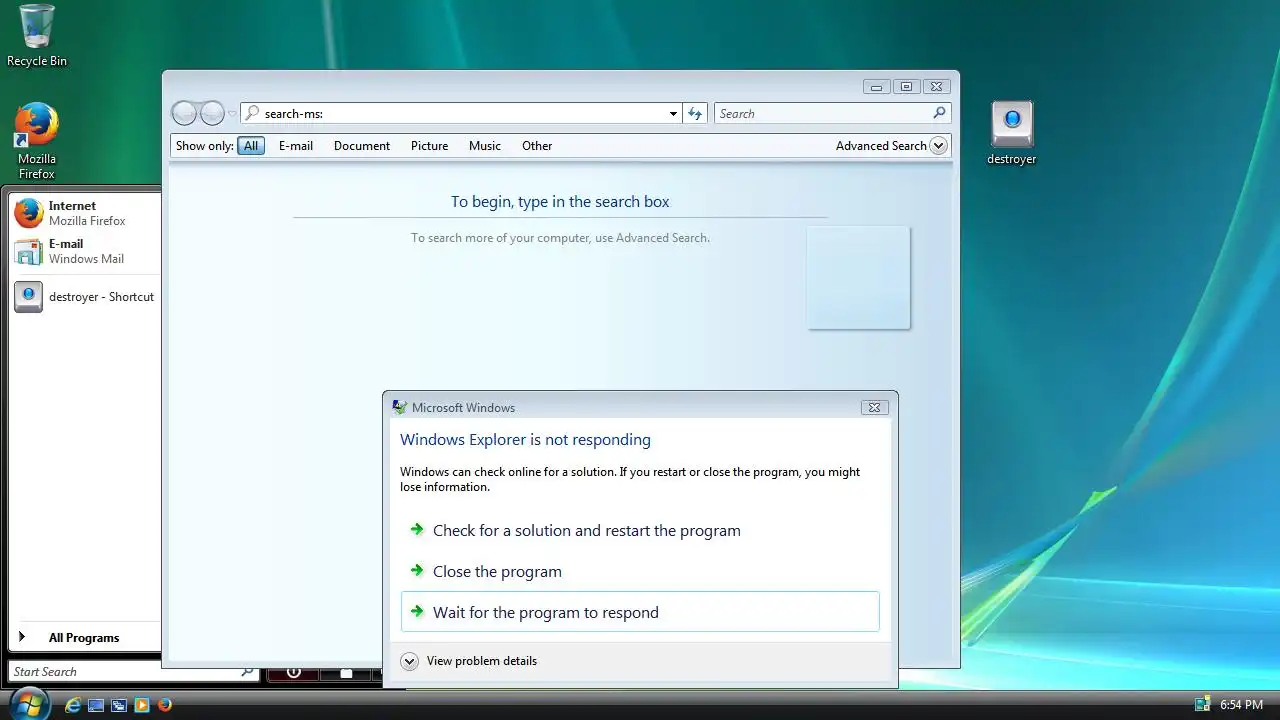Click 'To begin, type in the search box' text

560,201
